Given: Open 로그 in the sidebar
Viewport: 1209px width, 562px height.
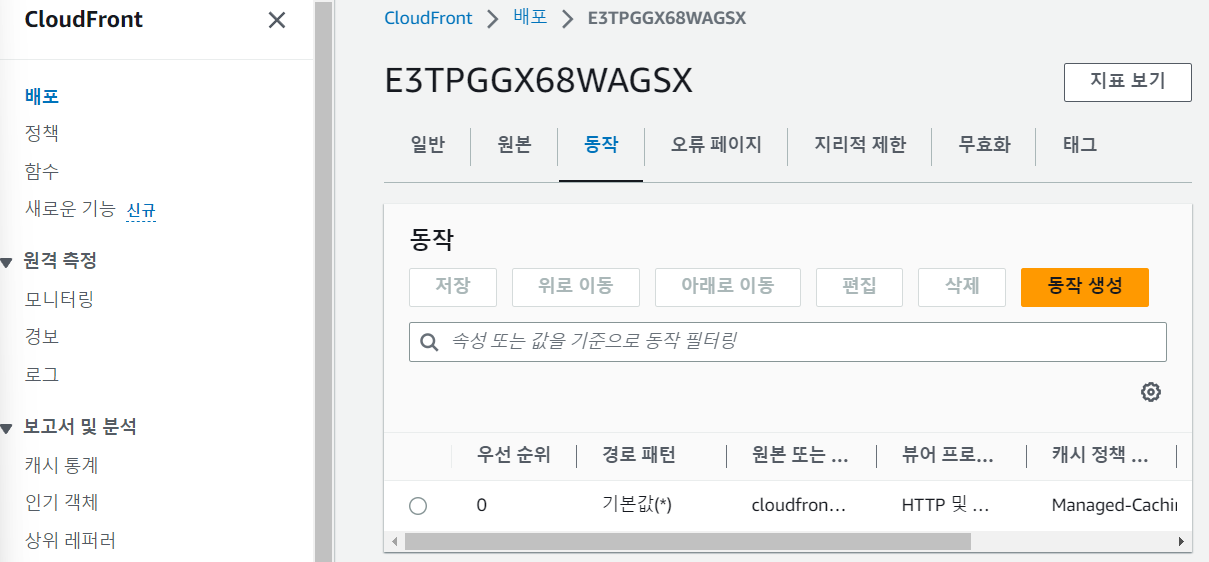Looking at the screenshot, I should pos(42,375).
